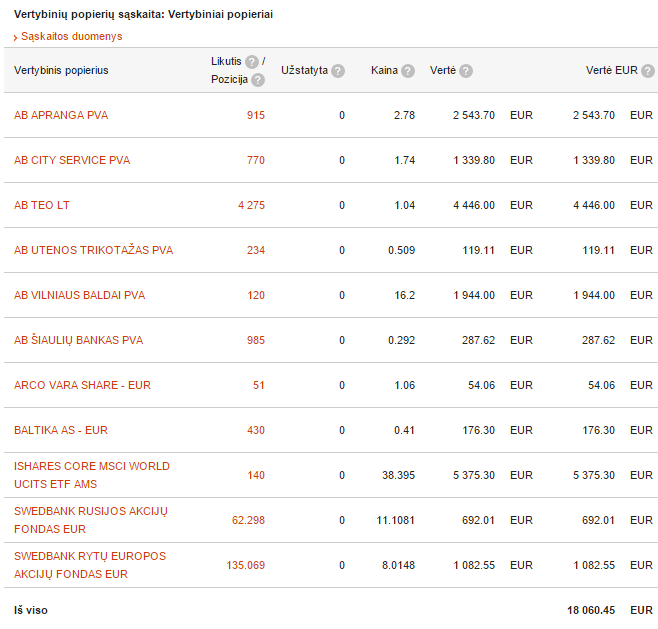This screenshot has height=629, width=658.
Task: Click the 915 balance for AB APRANGA
Action: pos(256,115)
